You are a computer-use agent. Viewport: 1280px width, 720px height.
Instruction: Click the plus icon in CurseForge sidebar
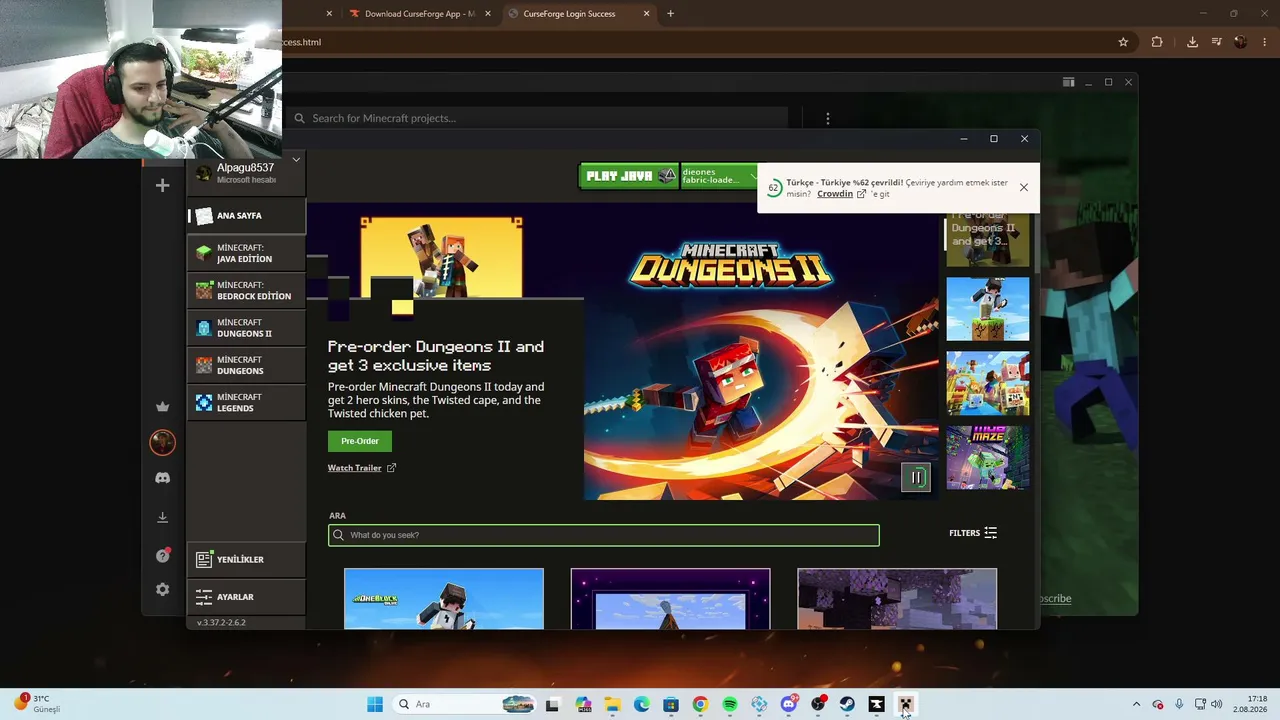163,185
